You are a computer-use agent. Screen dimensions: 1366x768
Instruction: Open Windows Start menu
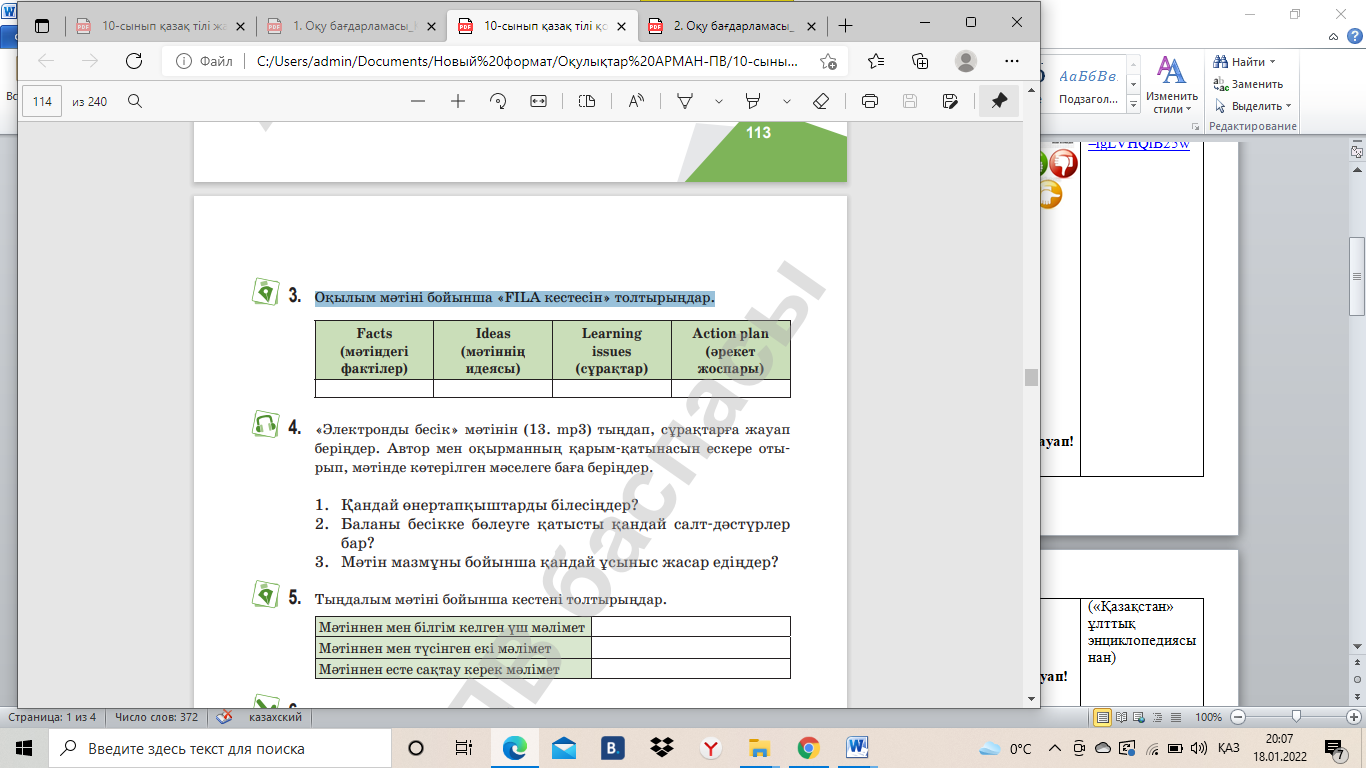[x=24, y=748]
